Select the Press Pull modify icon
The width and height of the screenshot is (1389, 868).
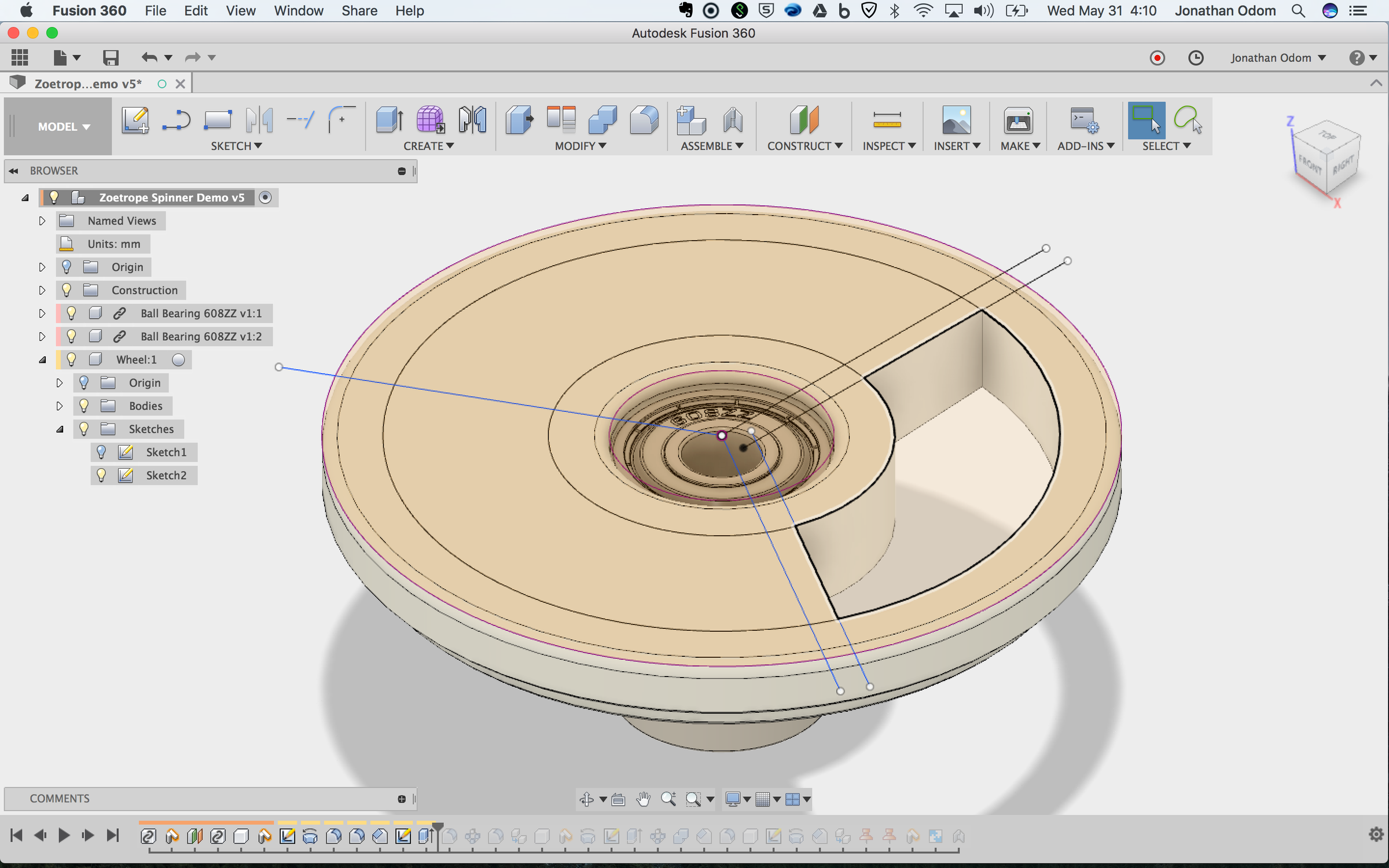click(519, 120)
